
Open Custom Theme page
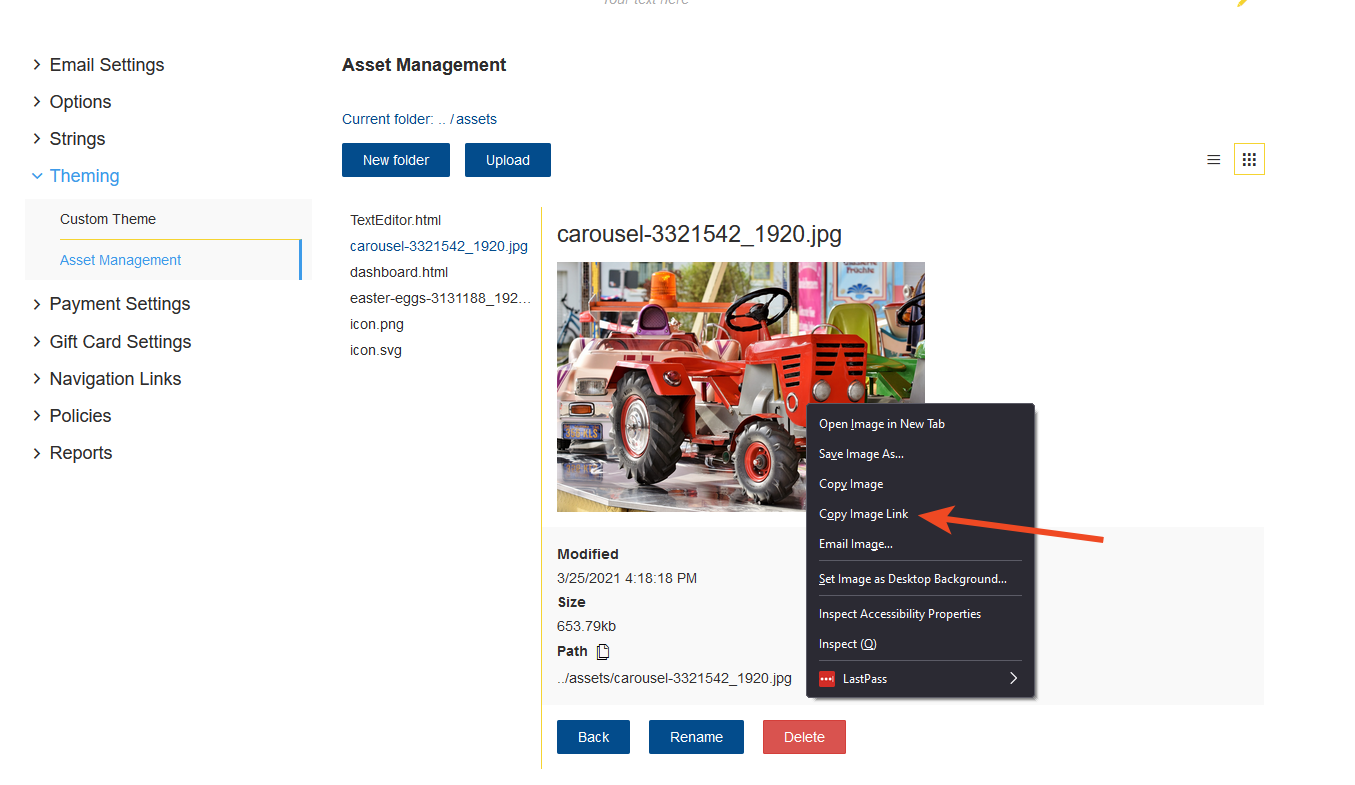click(108, 219)
